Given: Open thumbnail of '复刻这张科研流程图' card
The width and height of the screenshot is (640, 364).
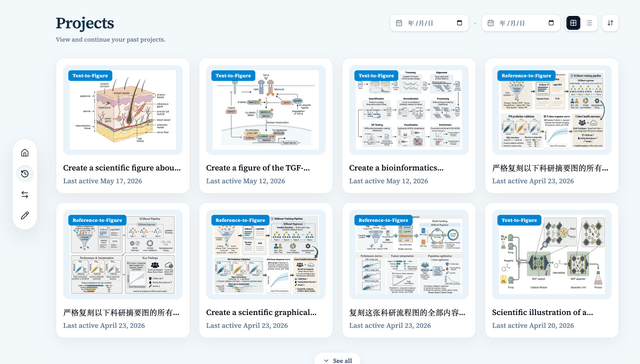Looking at the screenshot, I should click(409, 254).
